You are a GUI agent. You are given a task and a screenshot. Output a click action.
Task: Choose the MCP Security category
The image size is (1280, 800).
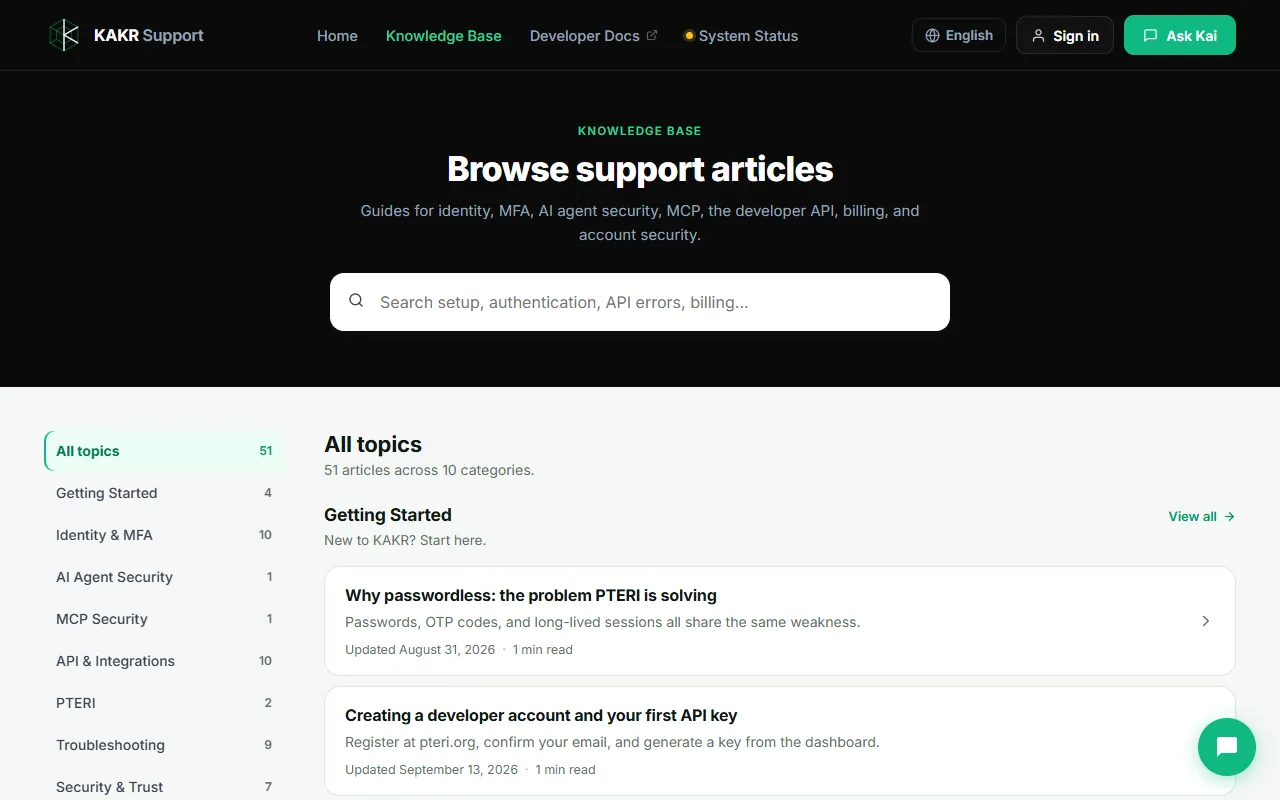[164, 619]
